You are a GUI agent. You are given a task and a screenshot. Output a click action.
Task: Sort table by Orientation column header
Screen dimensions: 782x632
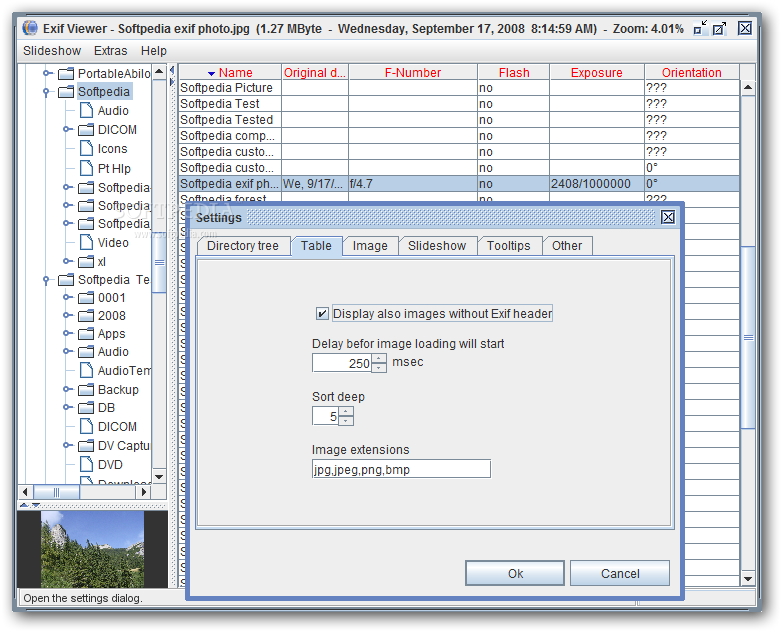[691, 73]
